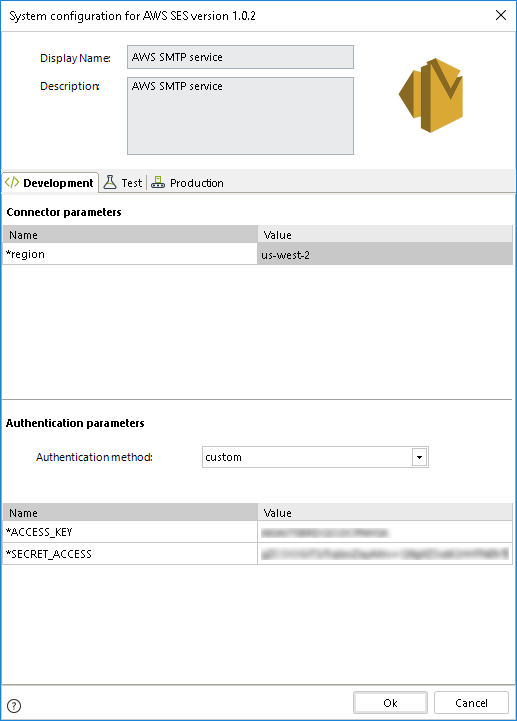The width and height of the screenshot is (517, 721).
Task: Open the Authentication method dropdown arrow
Action: coord(419,457)
